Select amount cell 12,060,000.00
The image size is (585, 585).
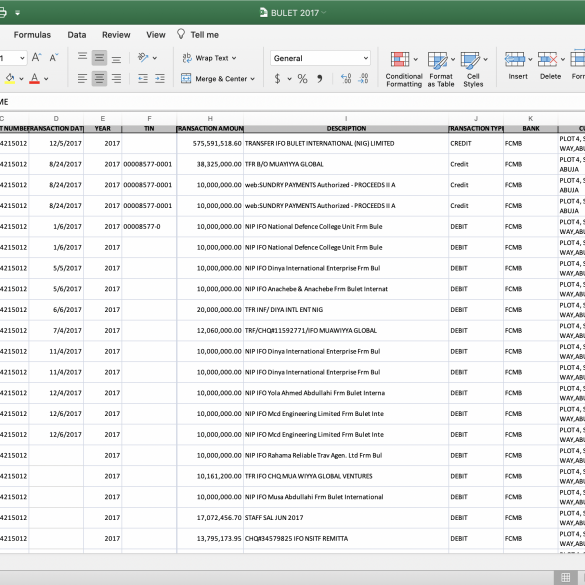pyautogui.click(x=210, y=331)
